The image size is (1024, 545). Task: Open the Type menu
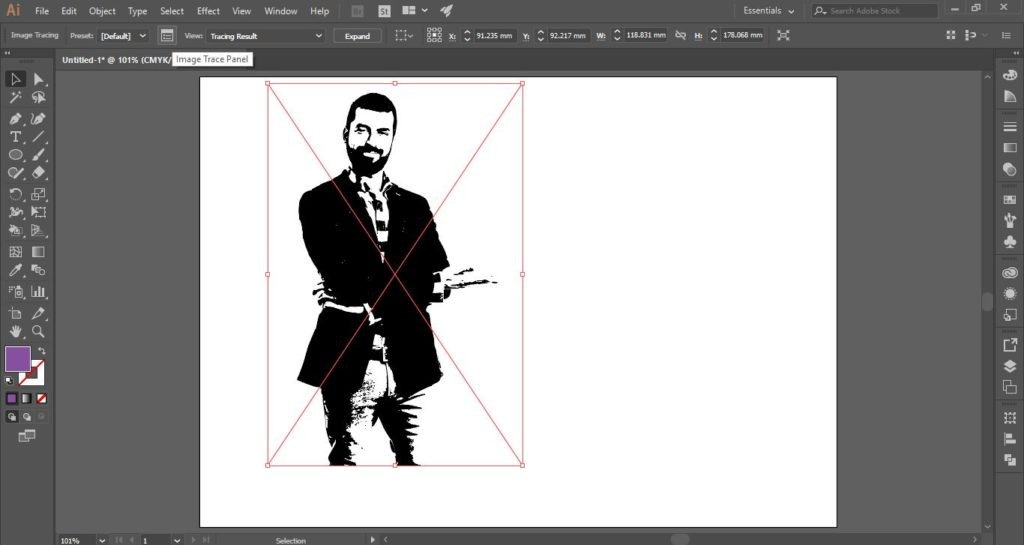click(137, 11)
